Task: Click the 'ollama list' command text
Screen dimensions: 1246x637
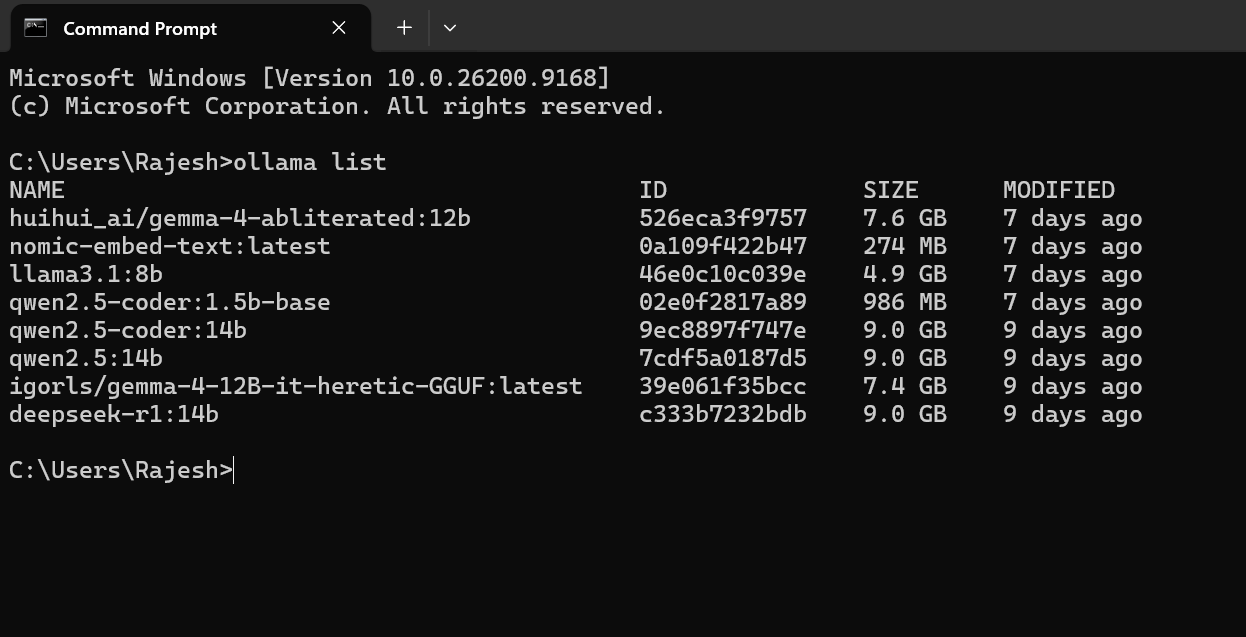Action: 310,162
